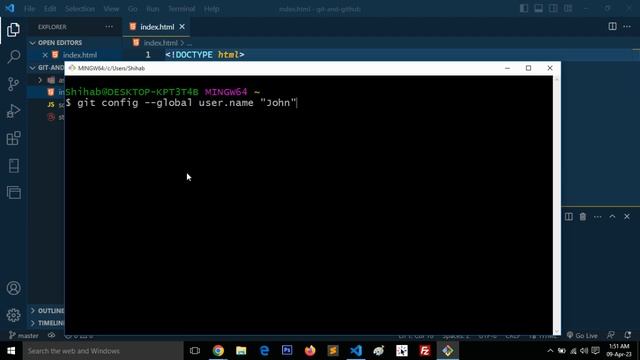Open the Search view in activity bar
The height and width of the screenshot is (360, 640).
point(13,57)
